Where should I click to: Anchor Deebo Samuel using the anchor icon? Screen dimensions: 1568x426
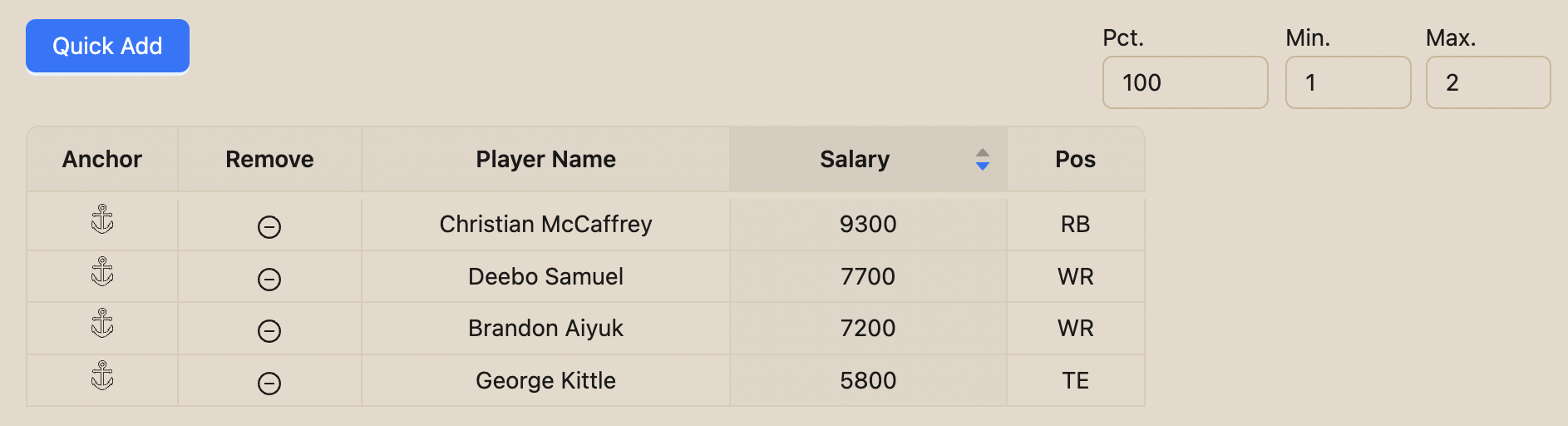point(102,272)
